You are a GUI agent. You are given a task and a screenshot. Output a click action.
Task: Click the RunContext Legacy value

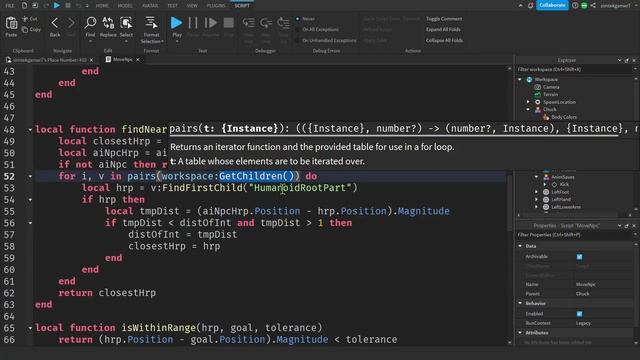(x=583, y=323)
